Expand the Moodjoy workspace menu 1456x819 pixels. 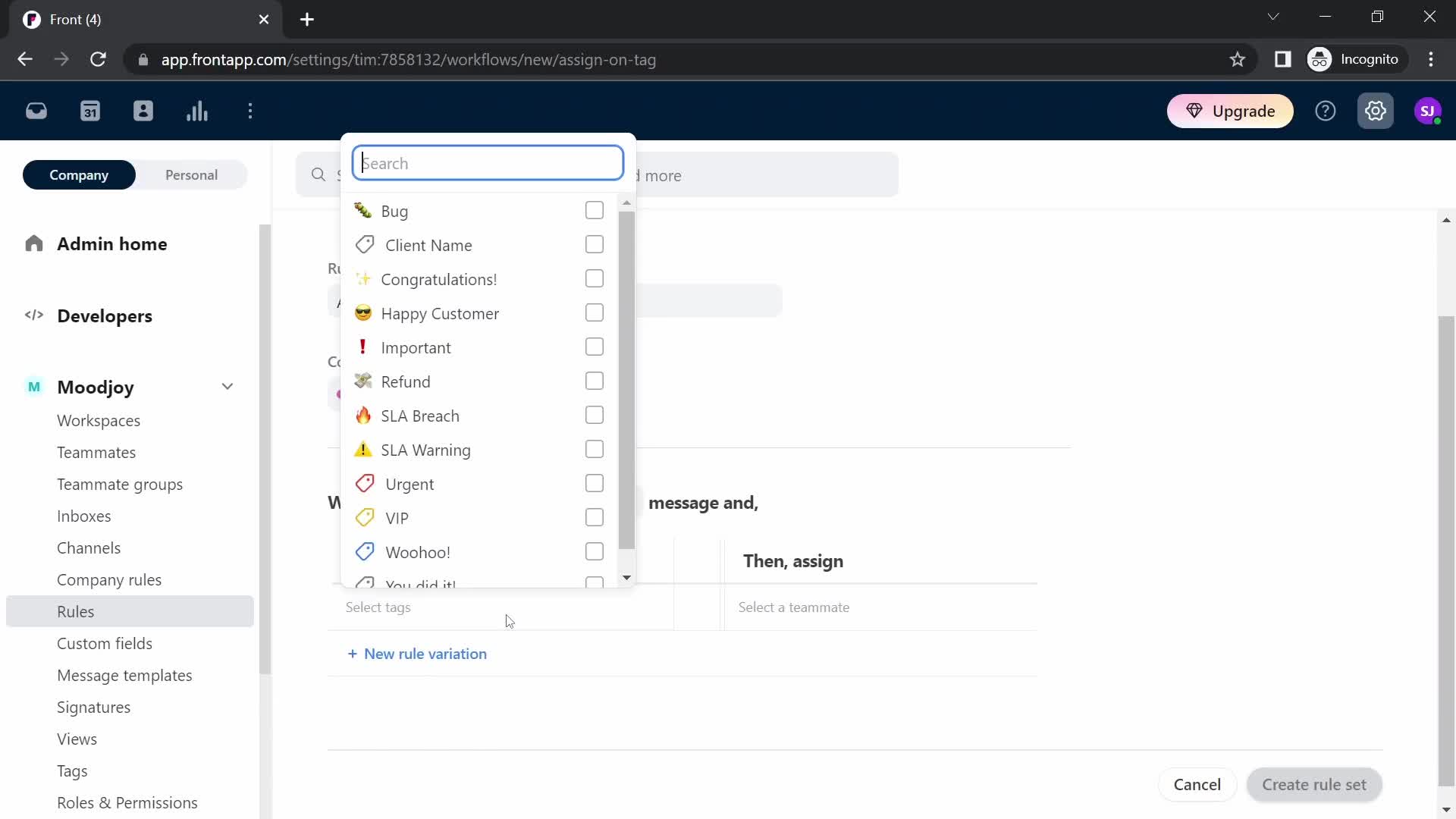[x=227, y=387]
